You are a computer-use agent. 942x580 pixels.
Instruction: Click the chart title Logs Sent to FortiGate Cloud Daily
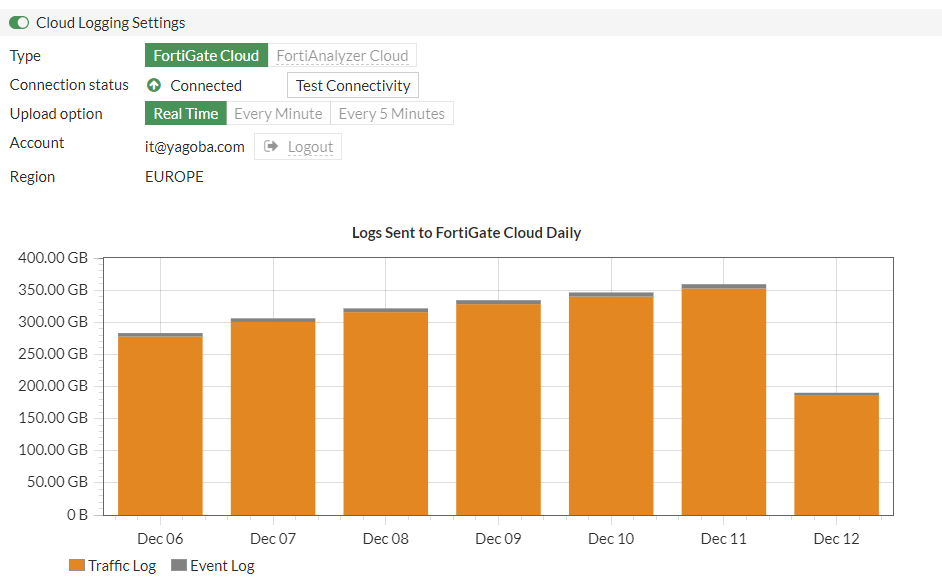pos(466,233)
